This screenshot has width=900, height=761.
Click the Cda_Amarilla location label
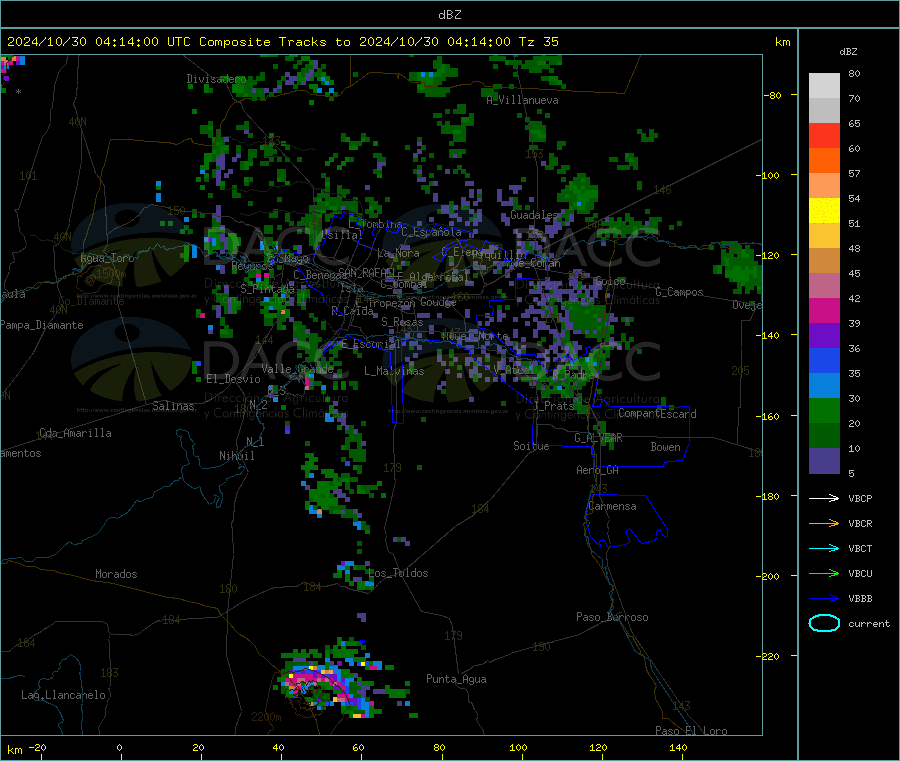coord(75,433)
